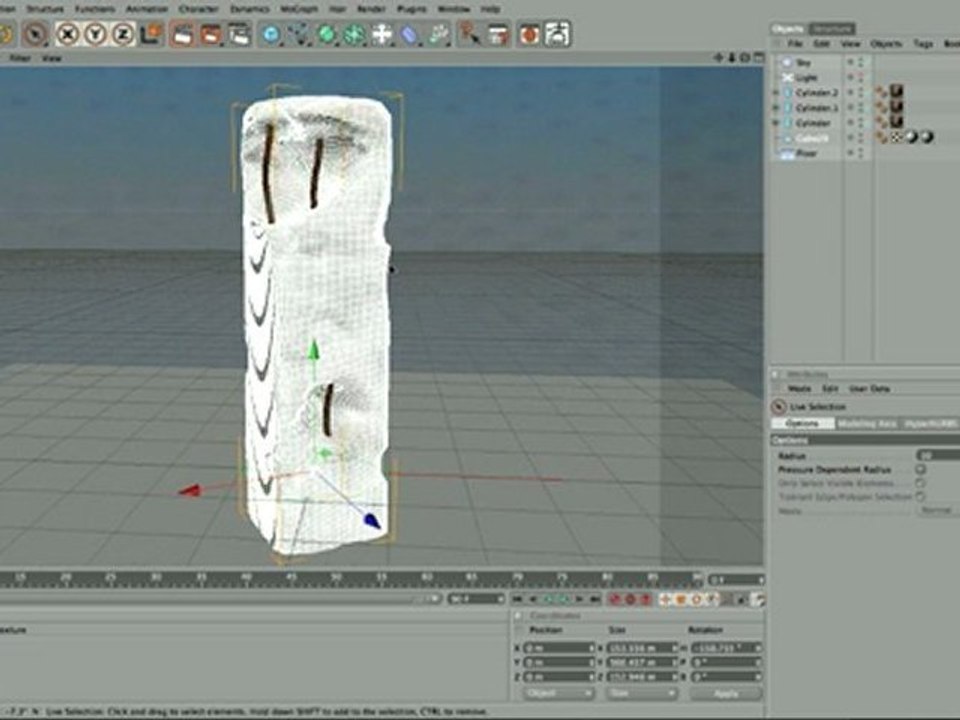Viewport: 960px width, 720px height.
Task: Select the Cylinder.1 object
Action: click(x=817, y=108)
